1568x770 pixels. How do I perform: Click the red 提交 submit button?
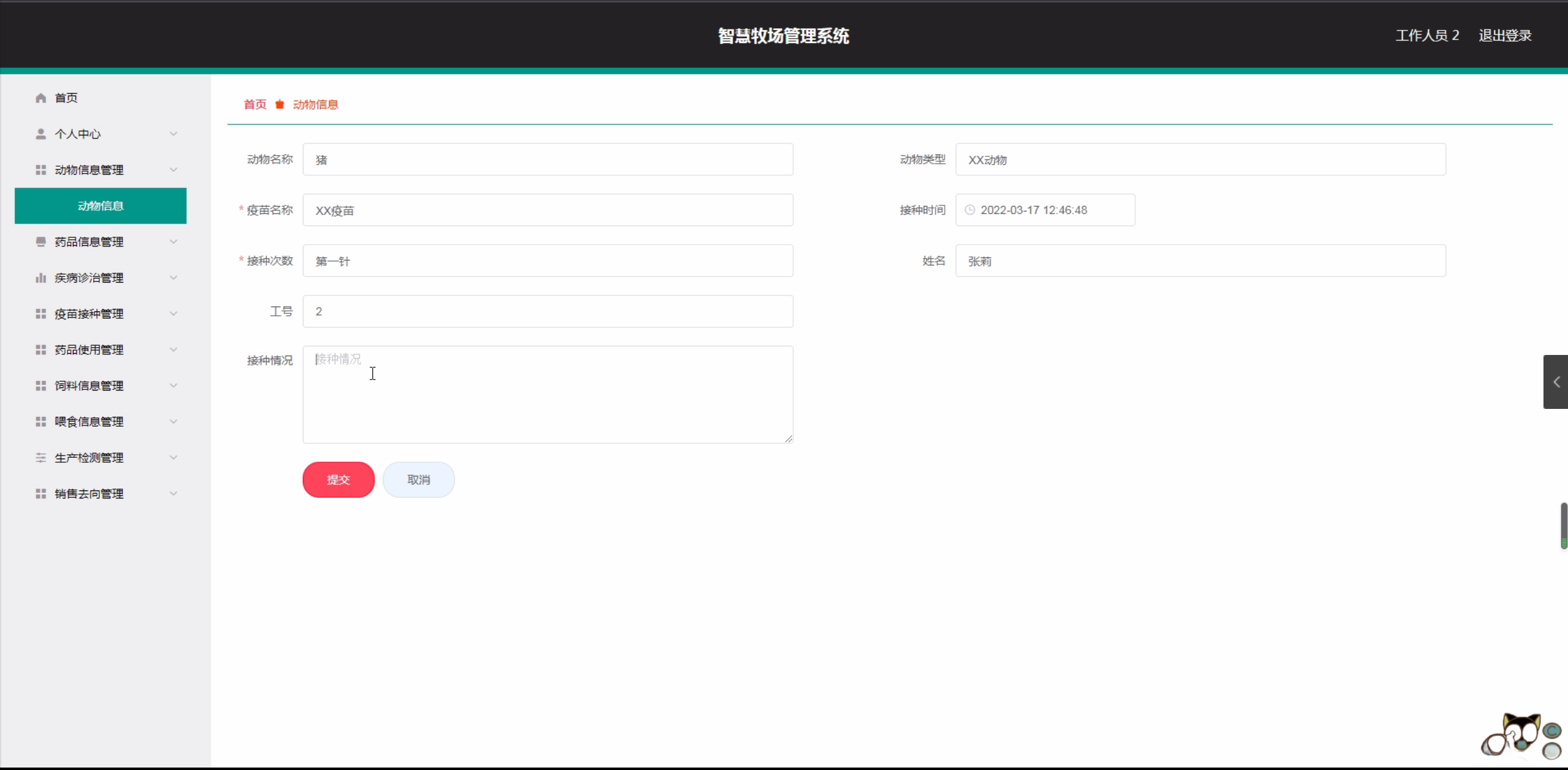tap(338, 479)
